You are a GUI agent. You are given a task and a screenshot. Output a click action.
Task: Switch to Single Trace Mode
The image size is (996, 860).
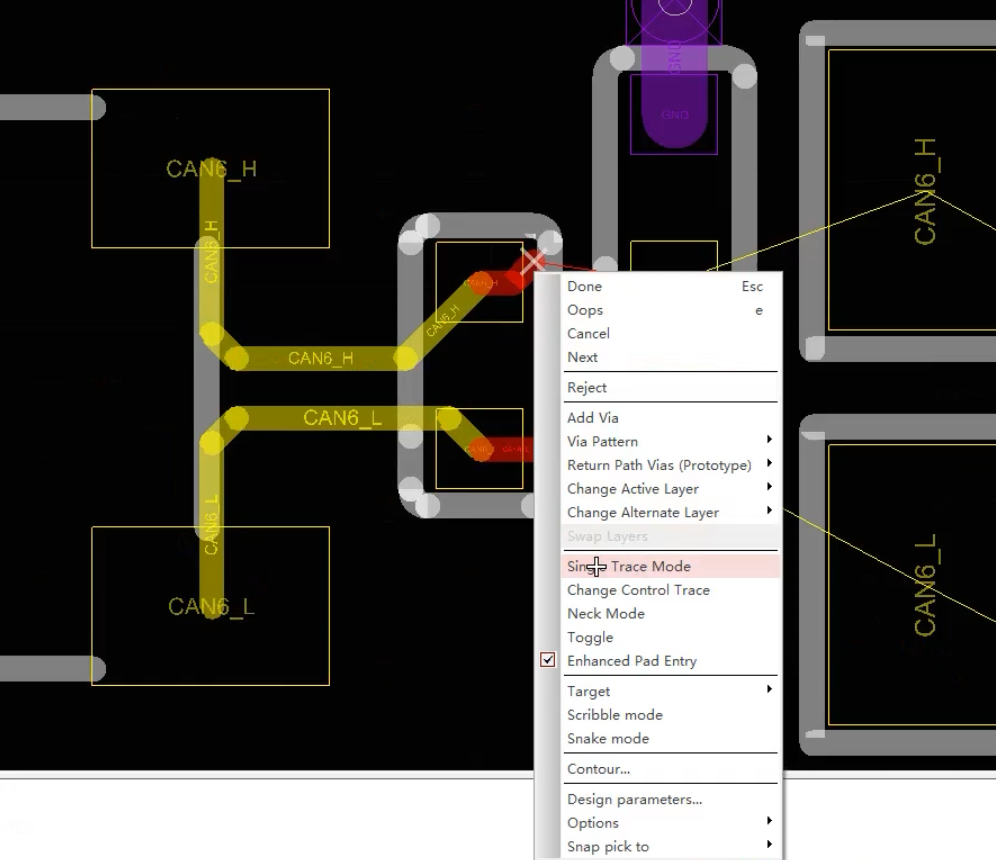(670, 566)
